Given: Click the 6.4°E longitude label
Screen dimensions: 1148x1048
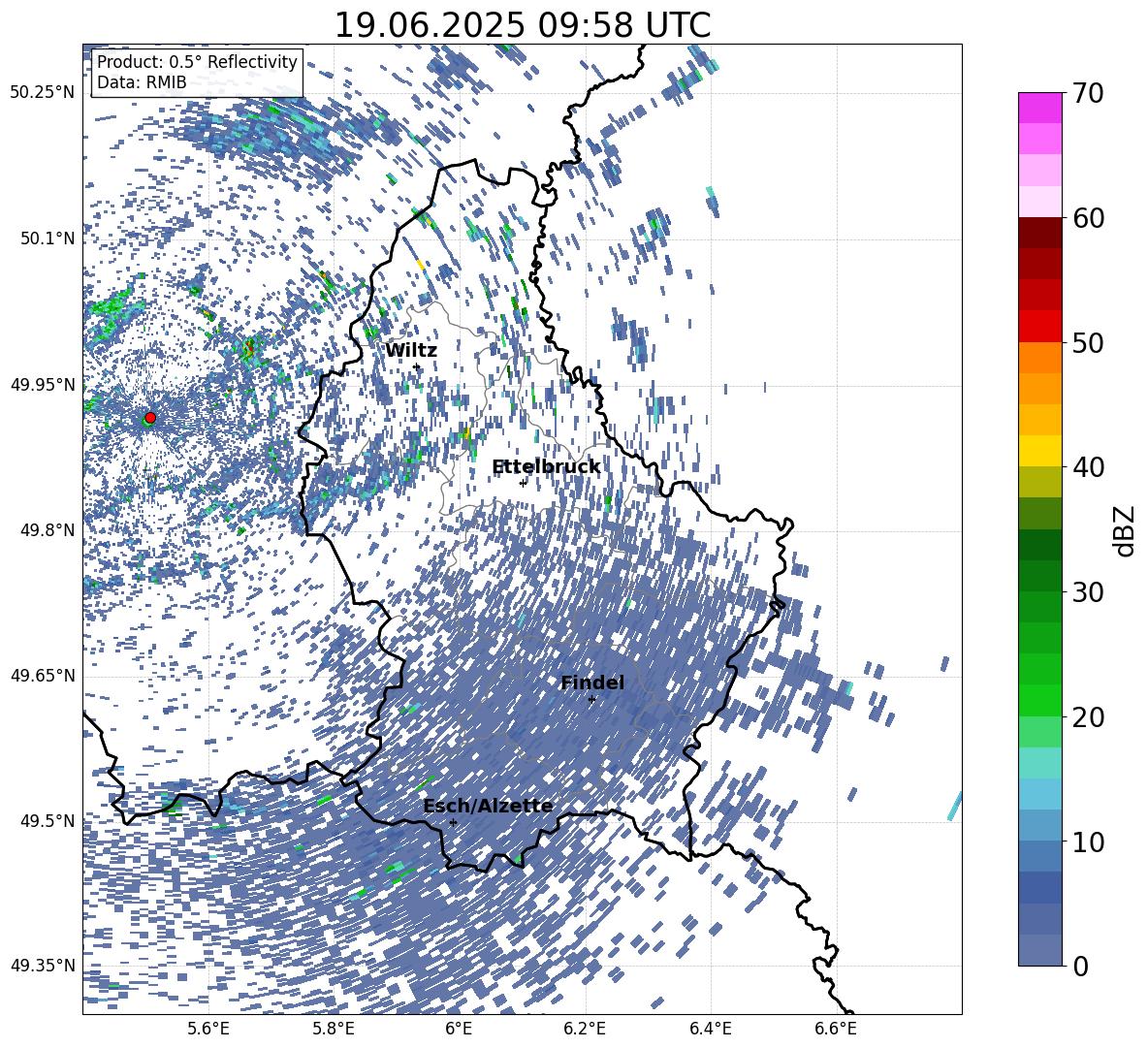Looking at the screenshot, I should point(710,1030).
